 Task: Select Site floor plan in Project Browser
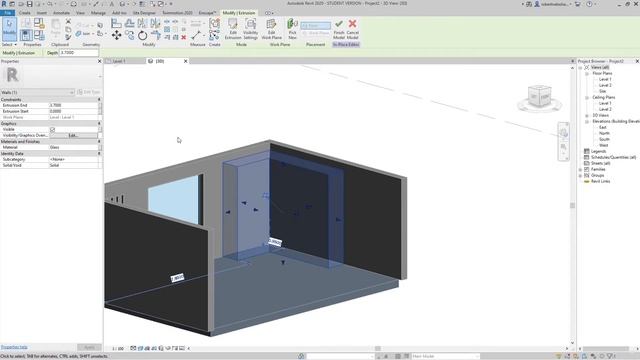602,91
